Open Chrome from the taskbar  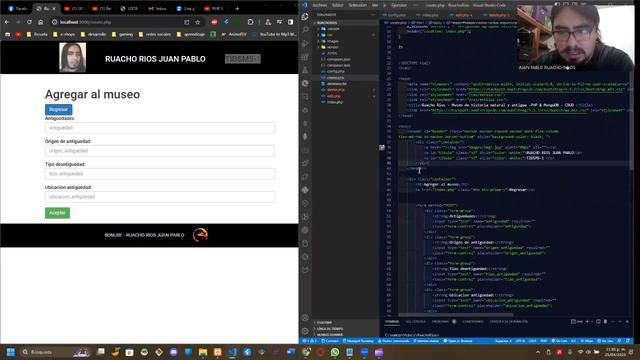[x=306, y=352]
